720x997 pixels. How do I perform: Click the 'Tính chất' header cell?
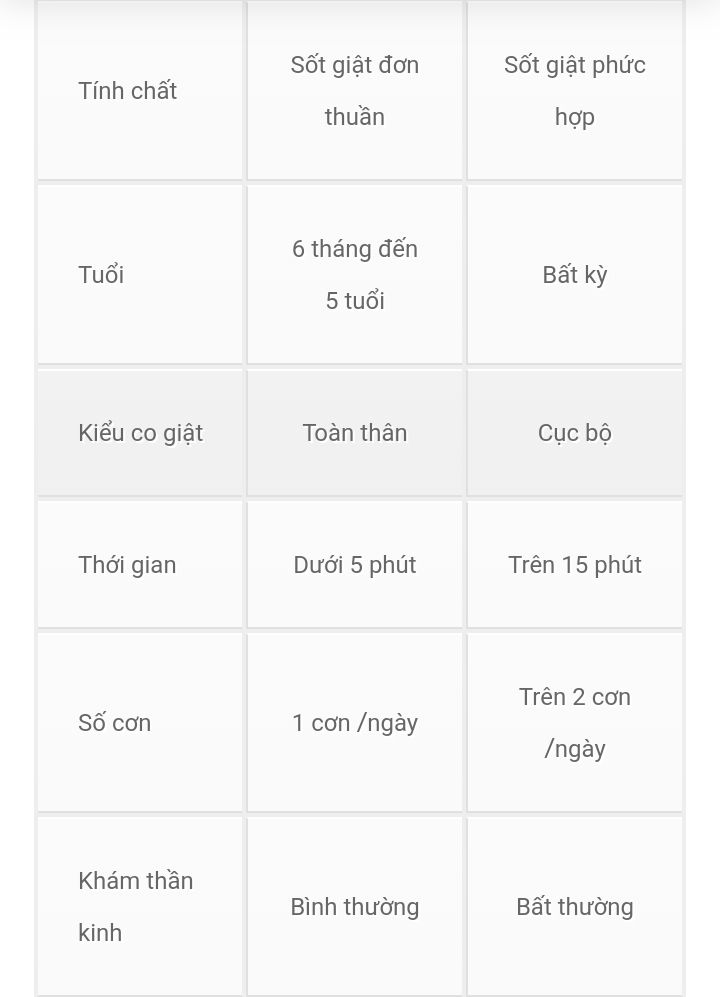140,90
